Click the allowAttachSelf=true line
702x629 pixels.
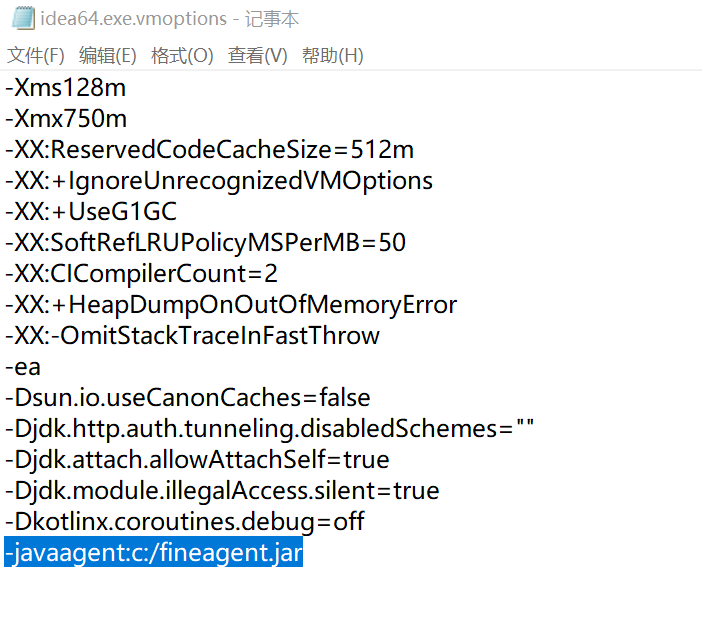[x=197, y=460]
